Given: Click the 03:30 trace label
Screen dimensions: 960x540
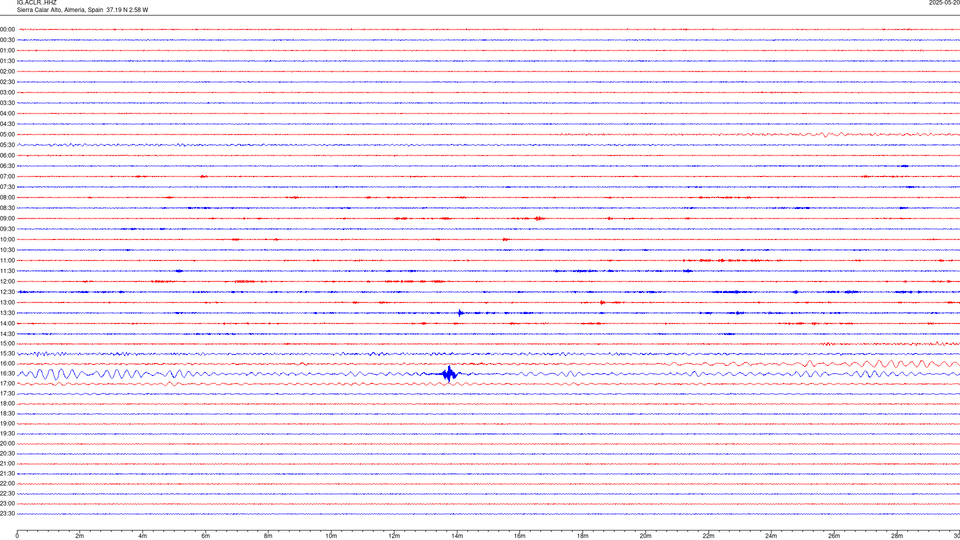Looking at the screenshot, I should [7, 103].
